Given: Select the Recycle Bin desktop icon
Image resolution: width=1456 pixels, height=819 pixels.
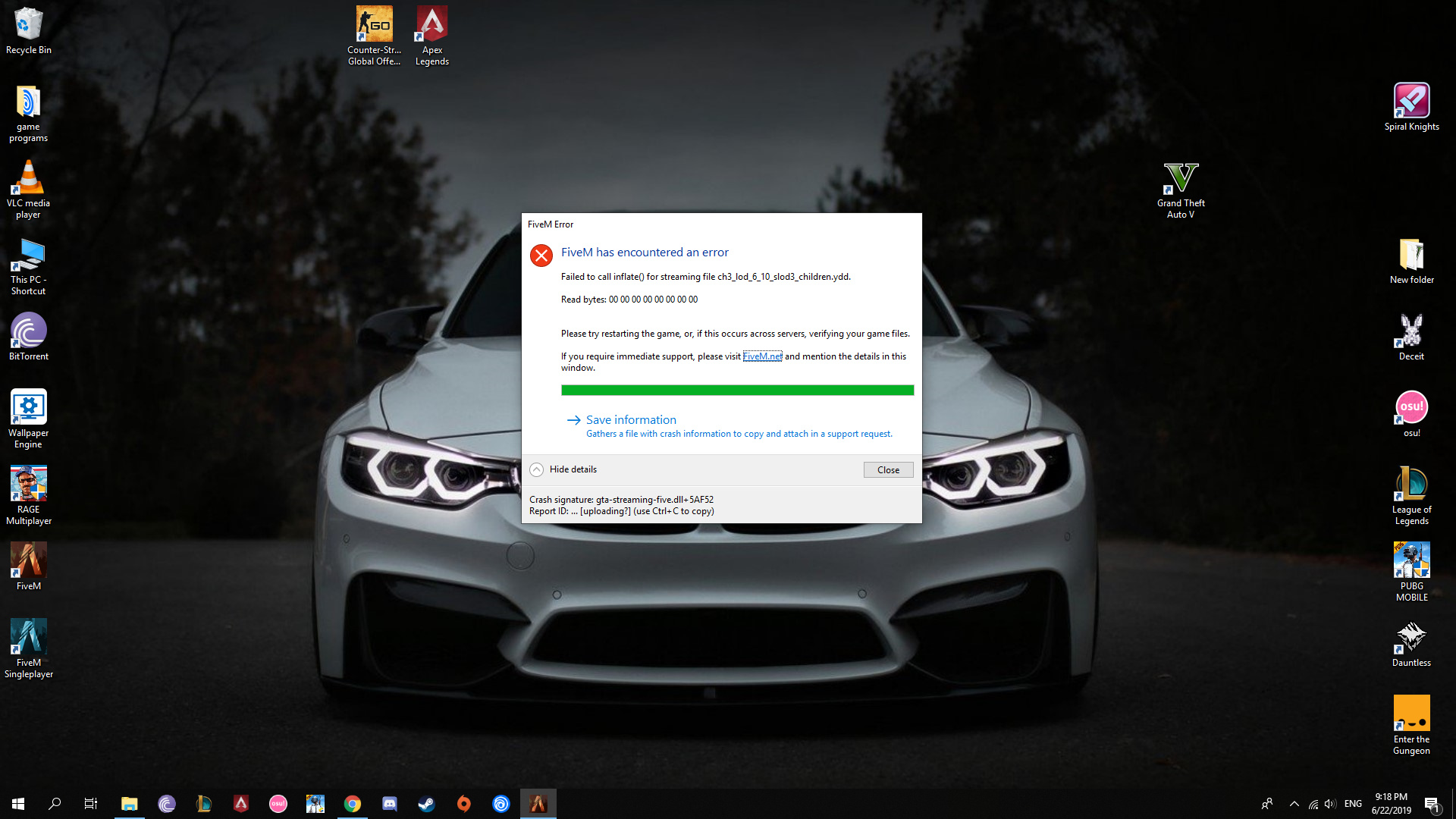Looking at the screenshot, I should point(29,30).
